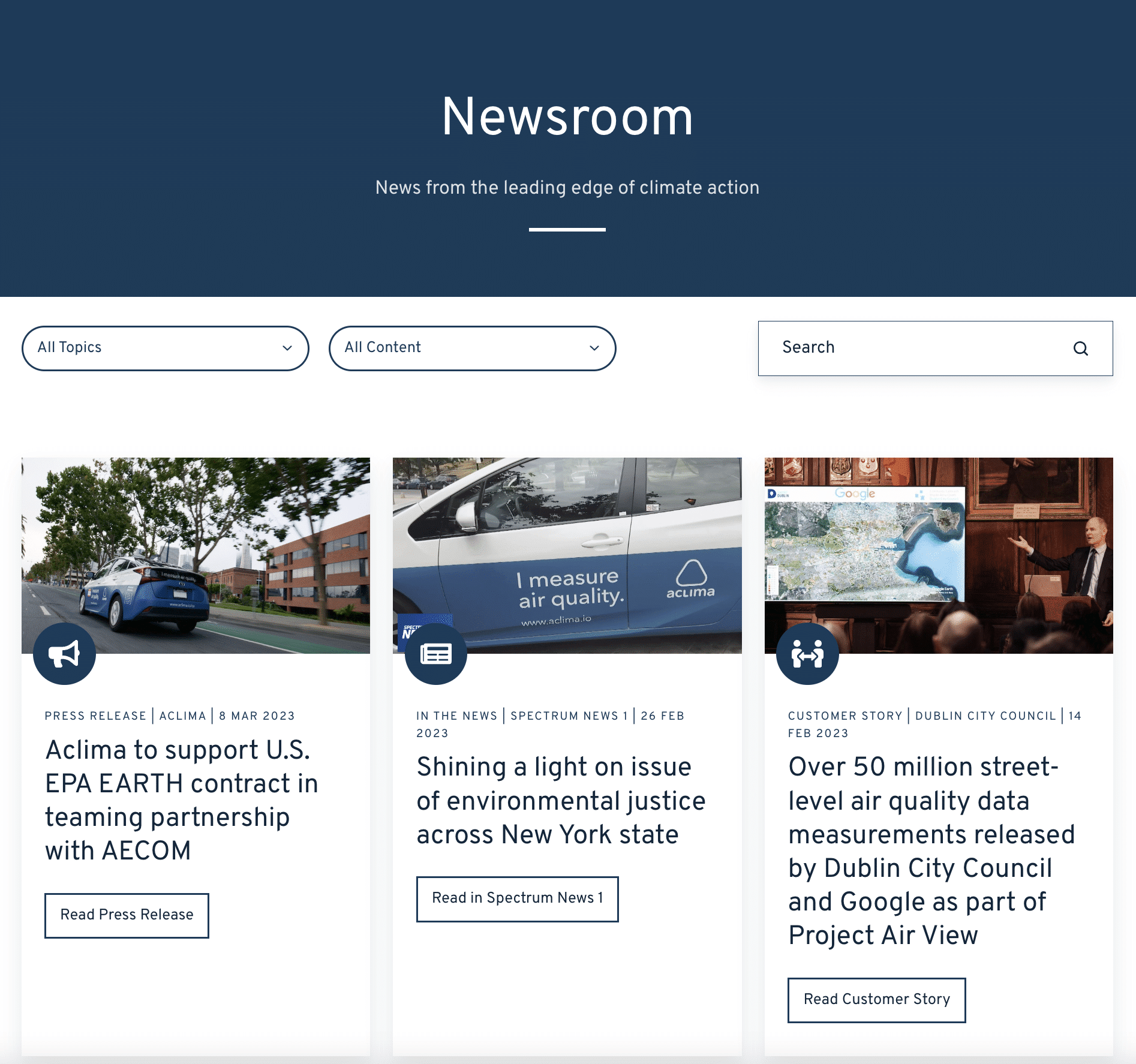Open the All Content dropdown
This screenshot has width=1136, height=1064.
[x=472, y=348]
